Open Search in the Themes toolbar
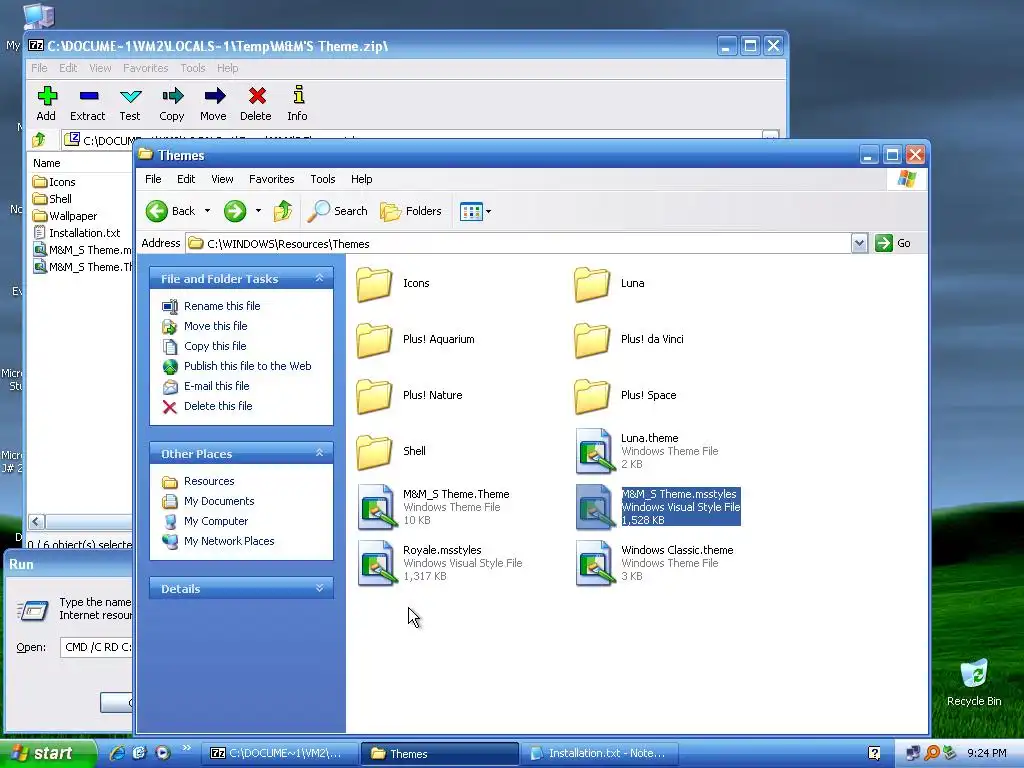The width and height of the screenshot is (1024, 768). [x=338, y=211]
